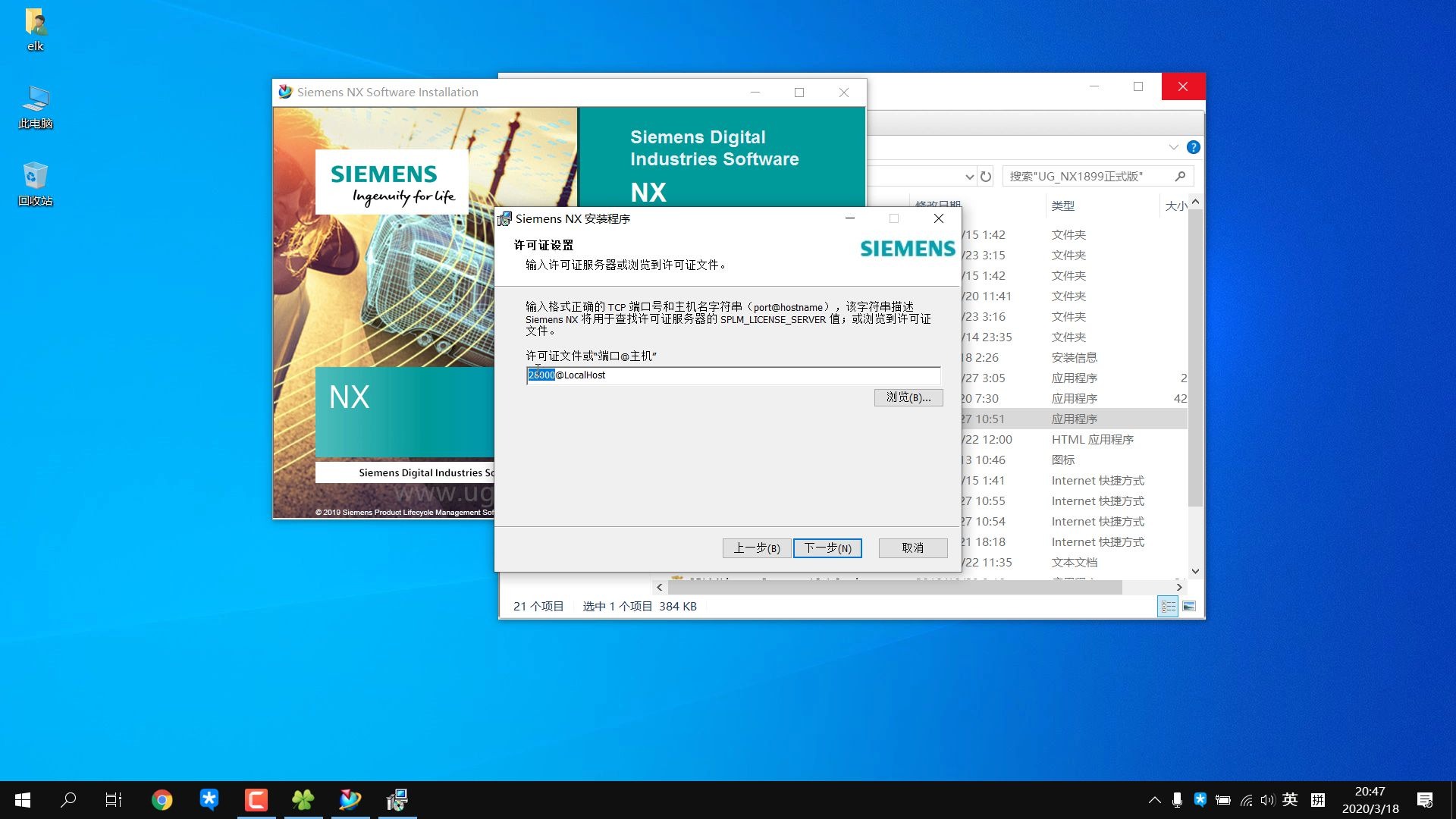Click the 下一步(N) button to continue installation
This screenshot has width=1456, height=819.
827,548
